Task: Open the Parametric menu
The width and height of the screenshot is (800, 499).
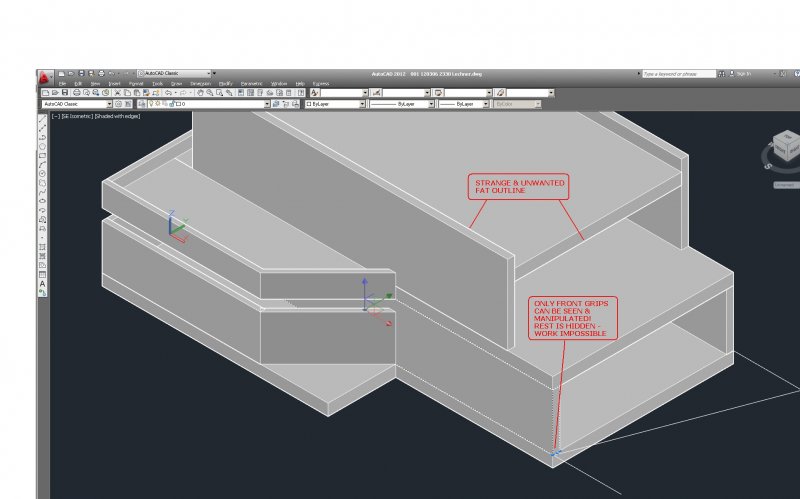Action: coord(252,84)
